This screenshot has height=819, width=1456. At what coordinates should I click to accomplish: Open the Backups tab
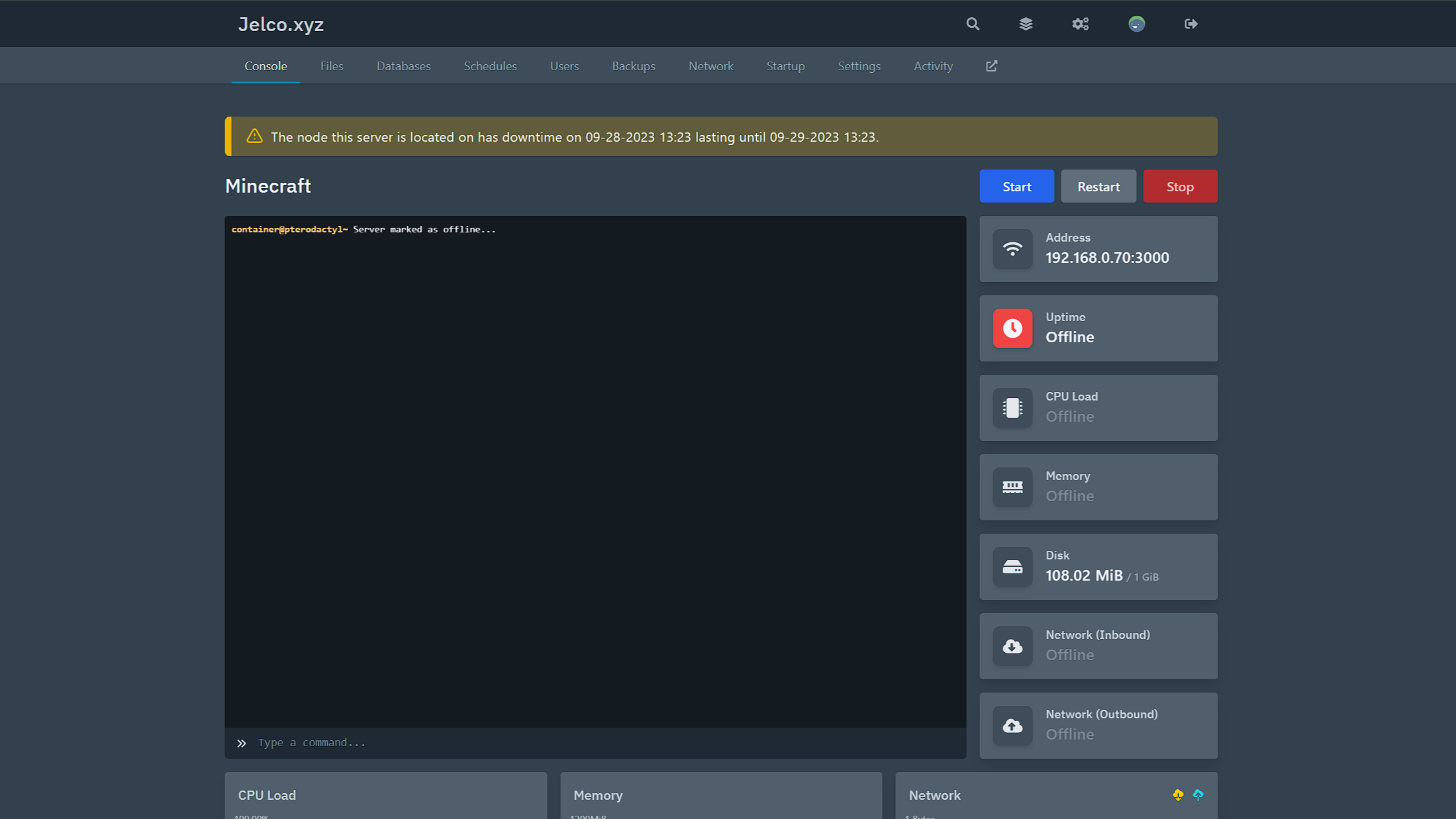coord(633,66)
